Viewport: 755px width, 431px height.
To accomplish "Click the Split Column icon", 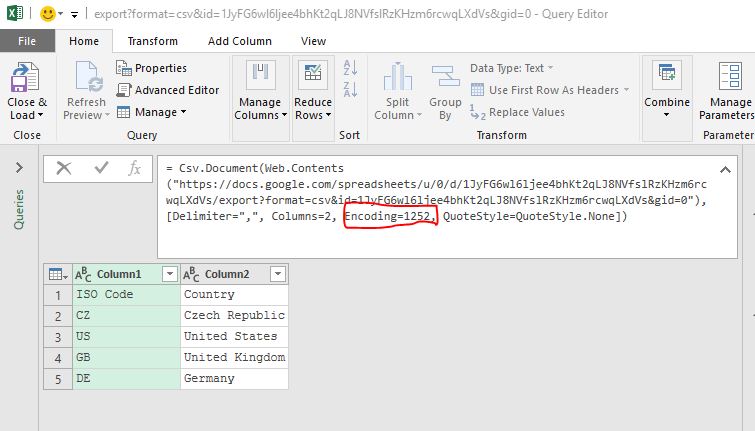I will pyautogui.click(x=397, y=76).
